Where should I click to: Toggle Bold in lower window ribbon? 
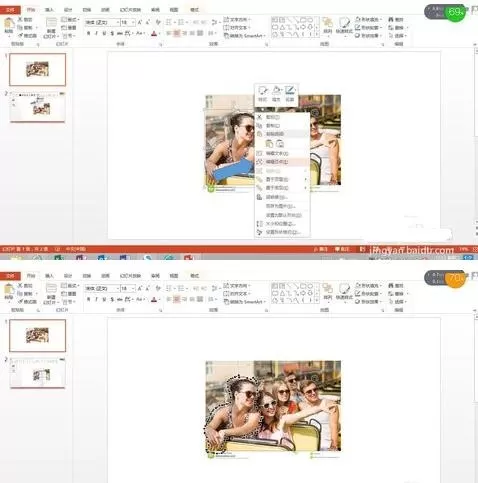click(x=88, y=299)
